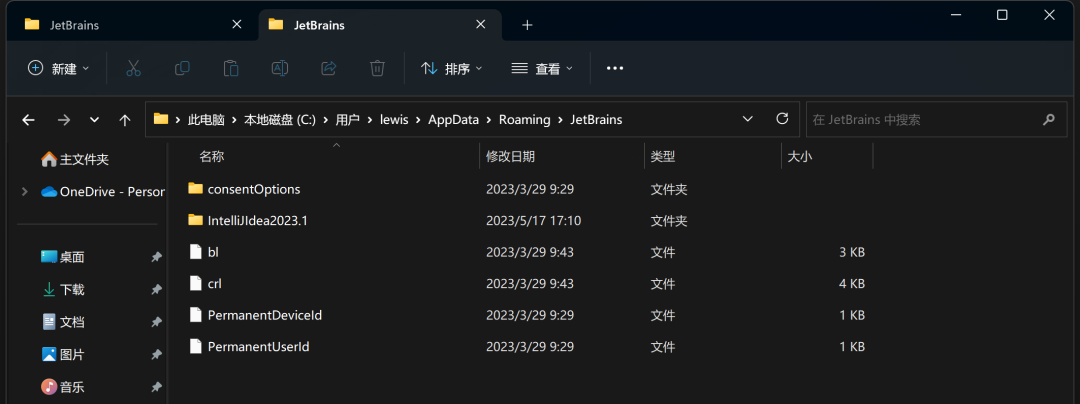Unpin Desktop (桌面) via its pin icon

pyautogui.click(x=156, y=257)
